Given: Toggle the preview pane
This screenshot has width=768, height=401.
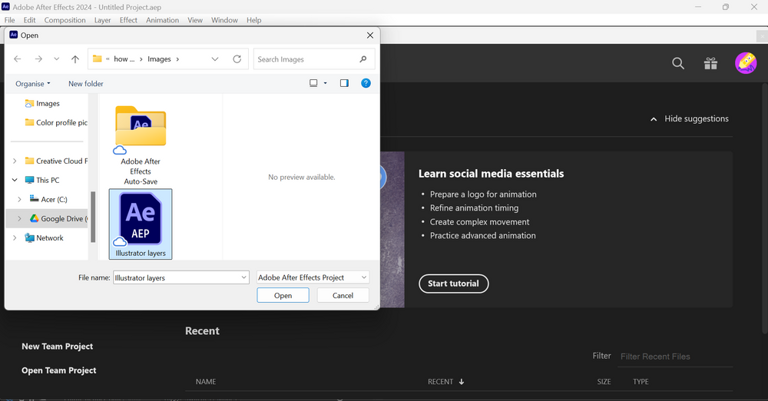Looking at the screenshot, I should pyautogui.click(x=344, y=83).
